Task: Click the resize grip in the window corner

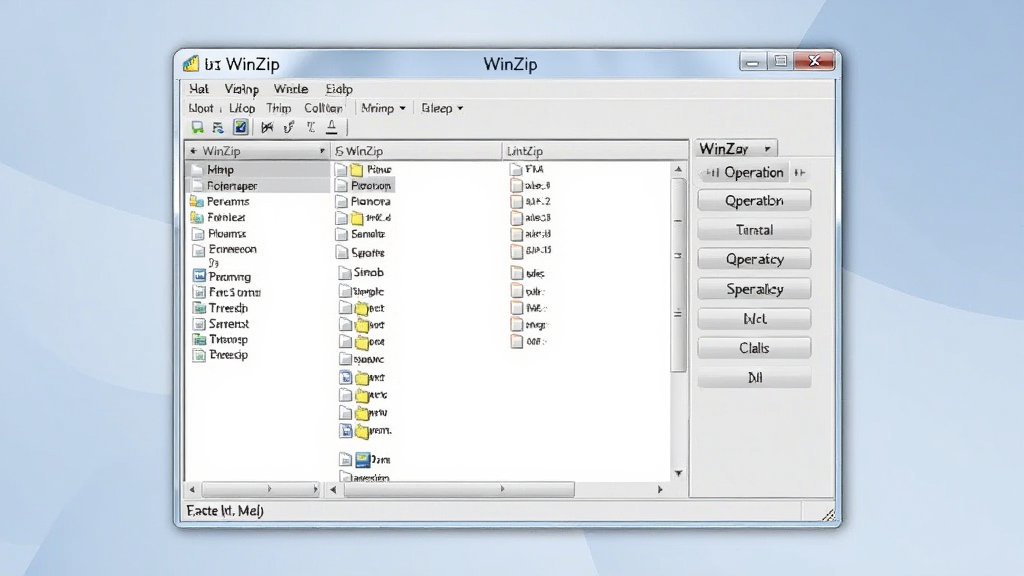Action: (828, 515)
